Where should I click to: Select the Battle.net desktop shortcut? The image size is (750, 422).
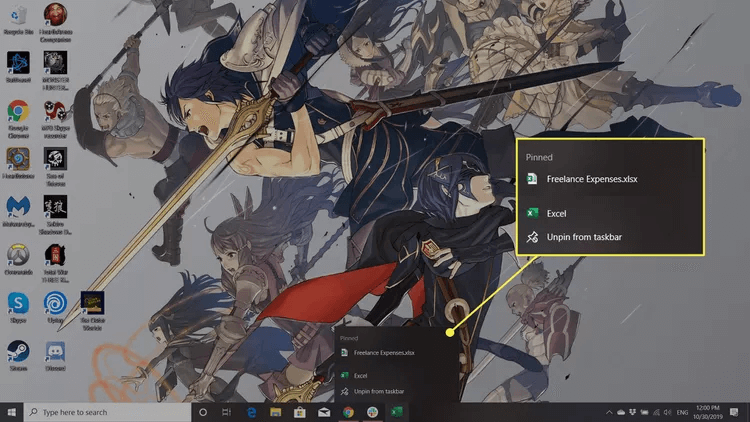point(18,67)
